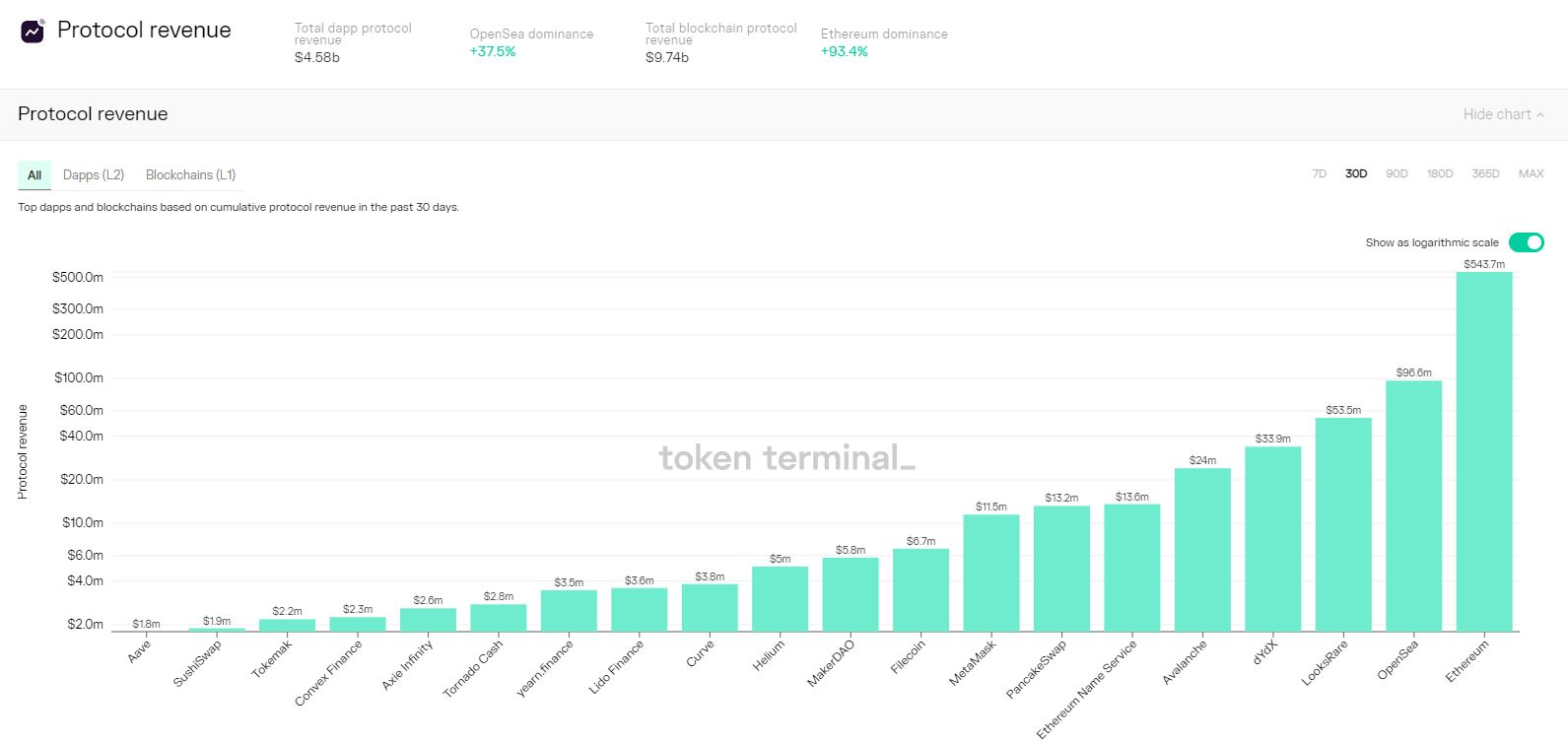This screenshot has height=744, width=1568.
Task: Click the LooksRare bar in chart
Action: 1343,524
